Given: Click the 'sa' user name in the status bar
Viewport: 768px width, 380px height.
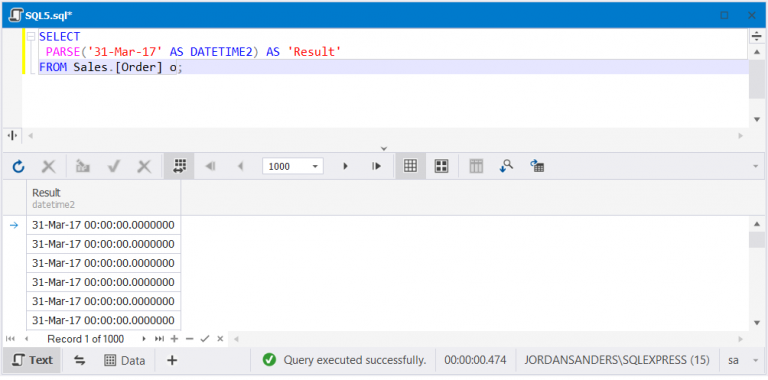Looking at the screenshot, I should pos(733,360).
